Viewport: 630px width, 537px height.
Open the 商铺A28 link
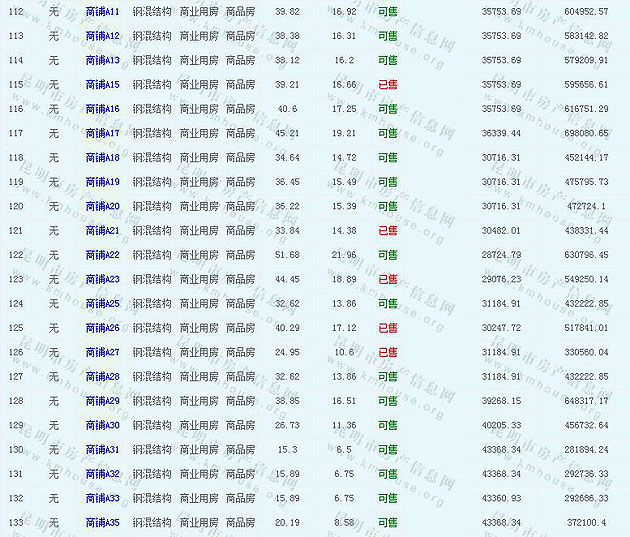click(102, 376)
